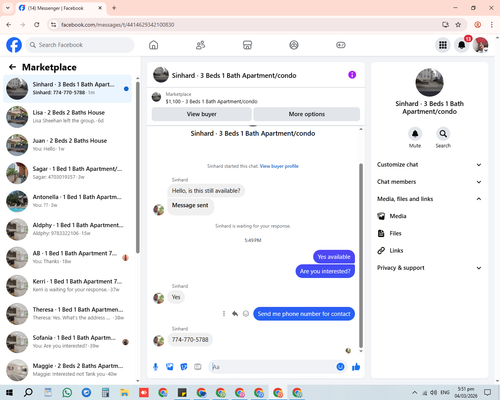The height and width of the screenshot is (400, 500).
Task: Open the Home feed icon
Action: [154, 45]
